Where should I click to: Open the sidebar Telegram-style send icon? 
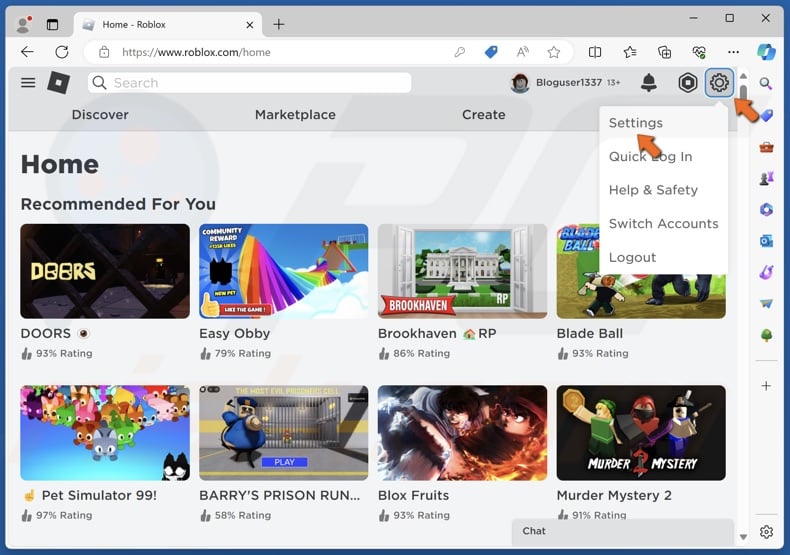766,304
